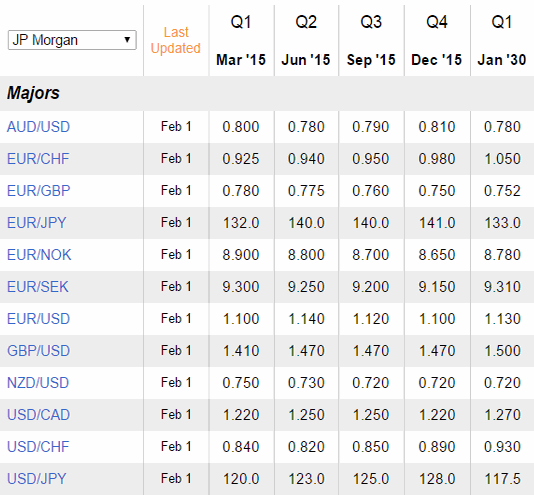Viewport: 534px width, 495px height.
Task: Select EUR/GBP Jan '30 value 0.752
Action: coord(502,191)
